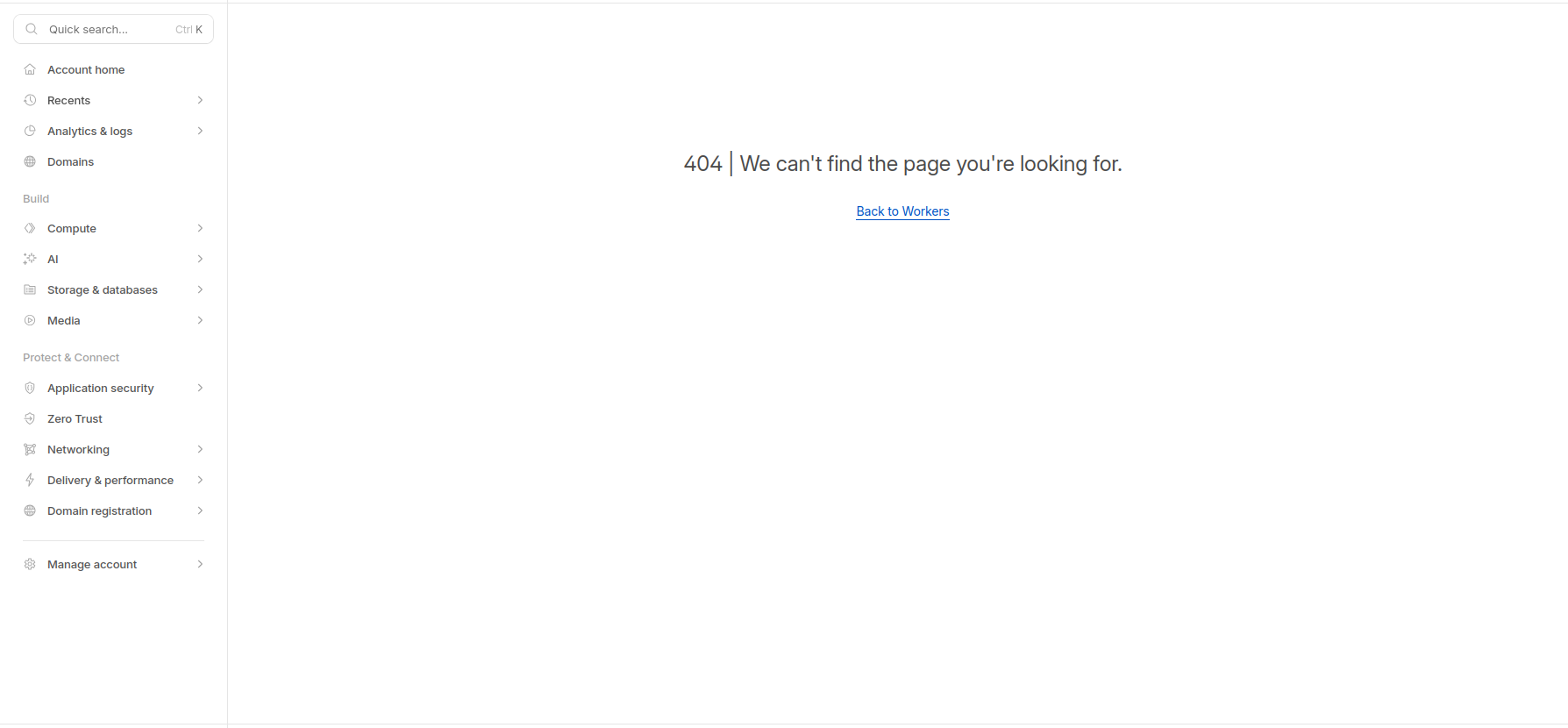The image size is (1568, 728).
Task: Expand the Recents chevron arrow
Action: pos(200,101)
